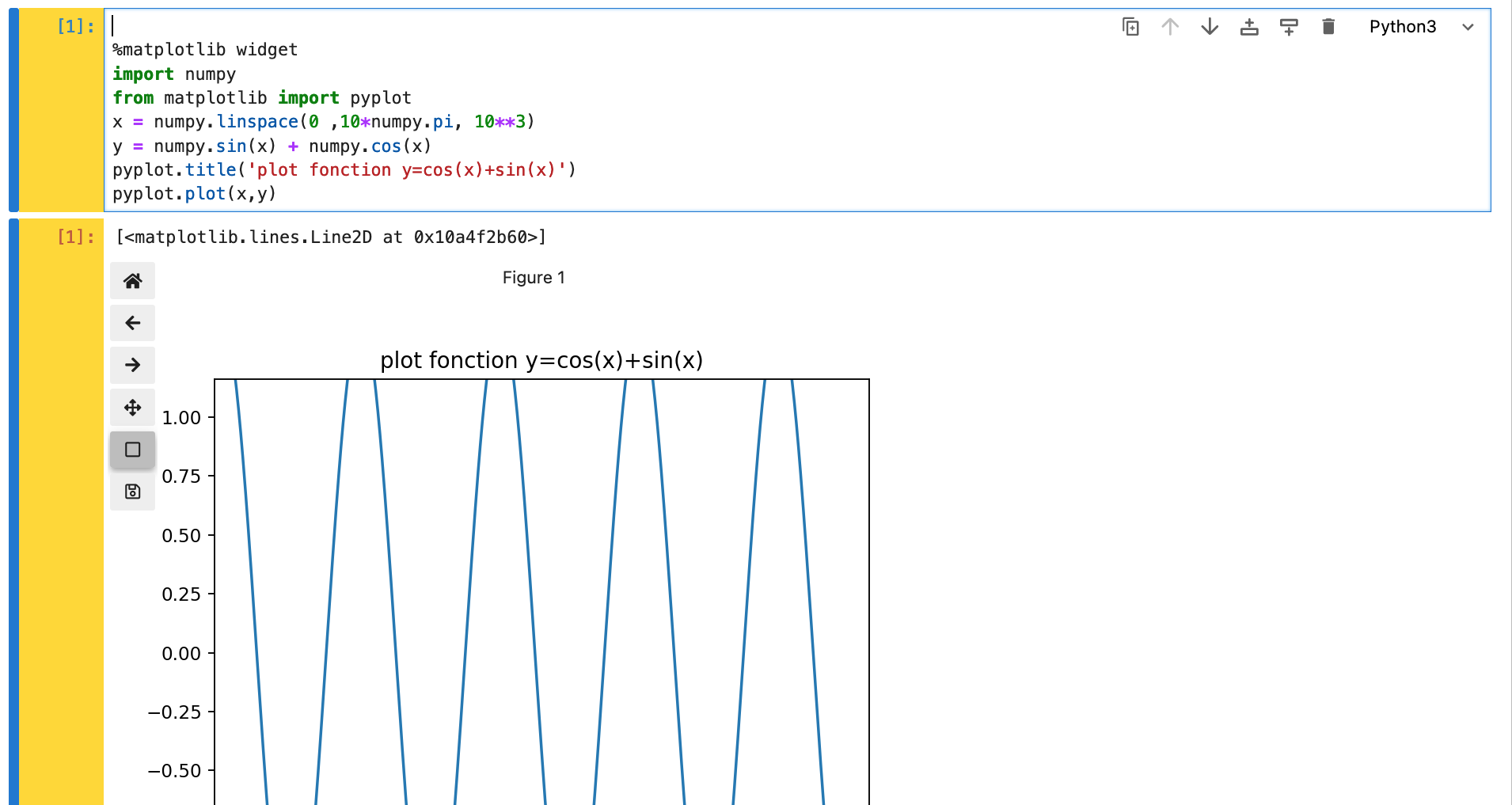The width and height of the screenshot is (1512, 805).
Task: Go back to the previous plot view
Action: (132, 323)
